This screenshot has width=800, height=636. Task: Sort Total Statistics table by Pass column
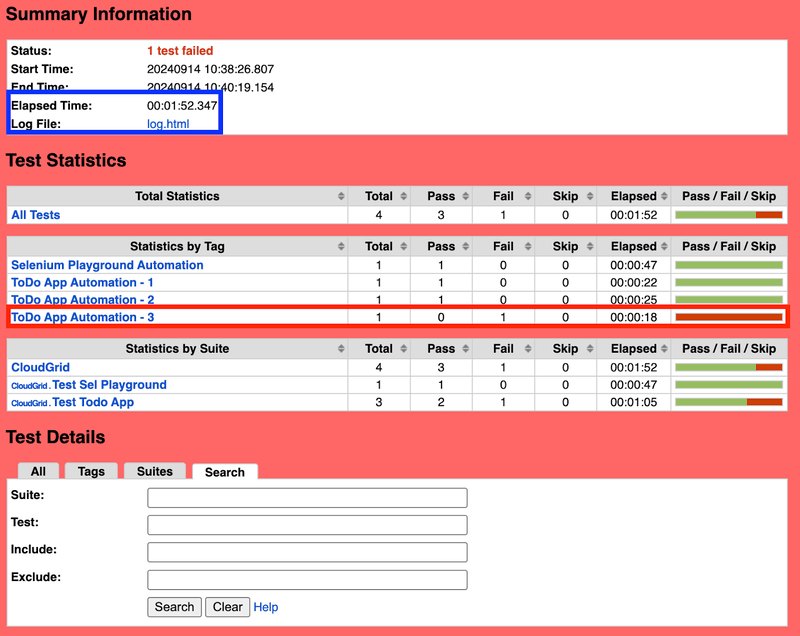[x=441, y=196]
